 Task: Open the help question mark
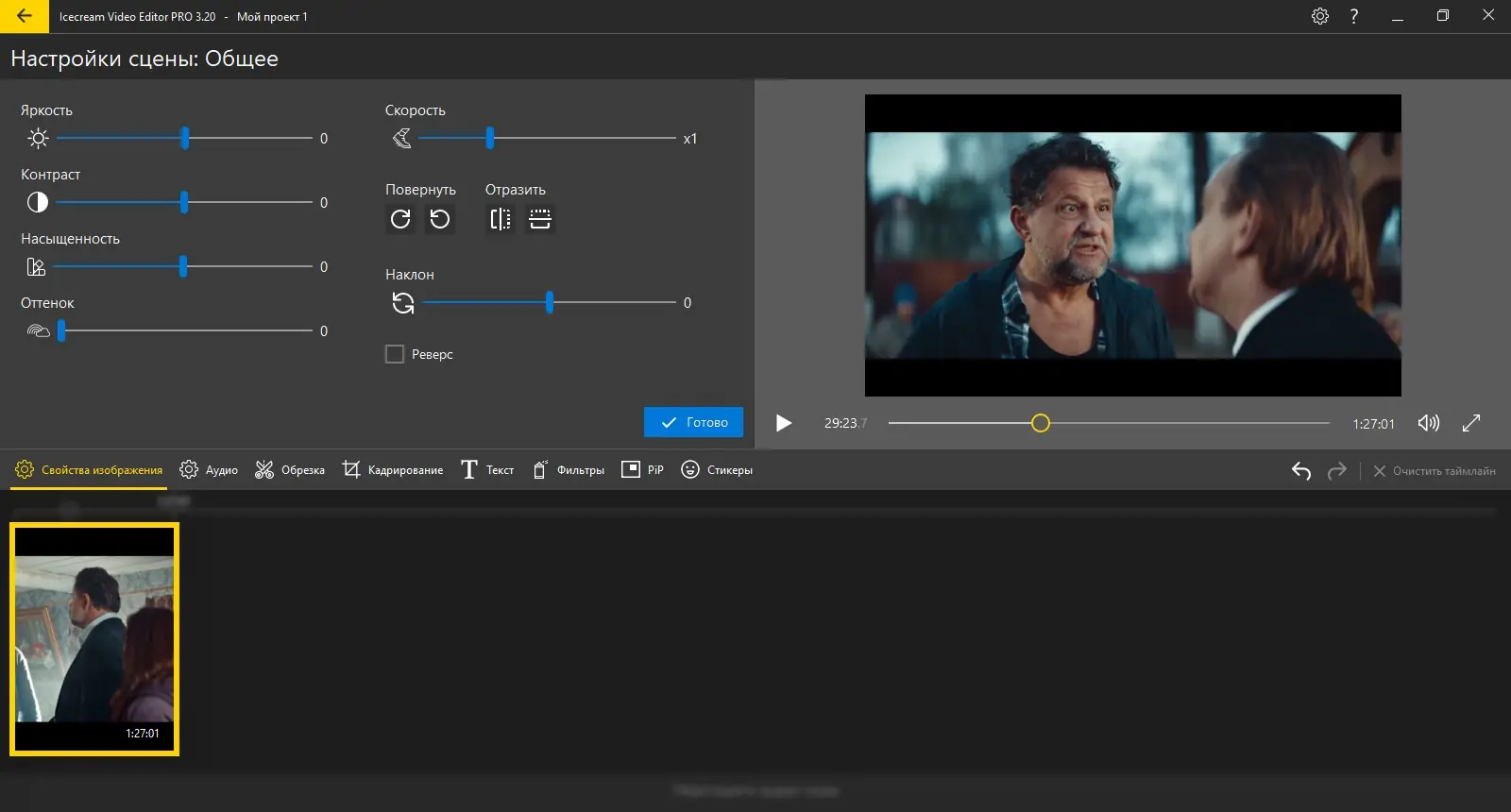coord(1354,16)
